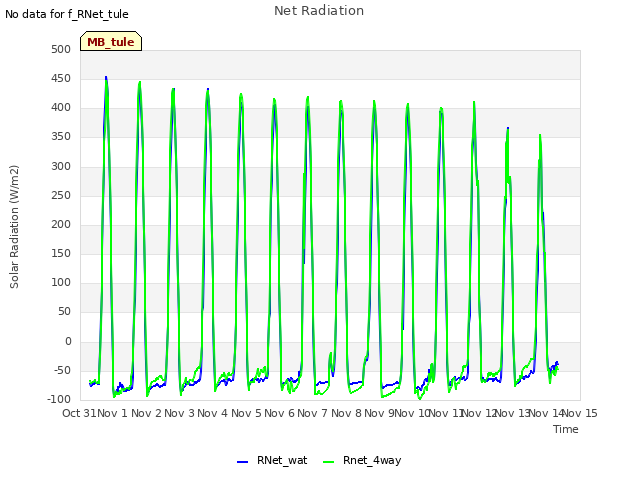
Task: Click the blue RNet_wat legend swatch
Action: [x=242, y=462]
